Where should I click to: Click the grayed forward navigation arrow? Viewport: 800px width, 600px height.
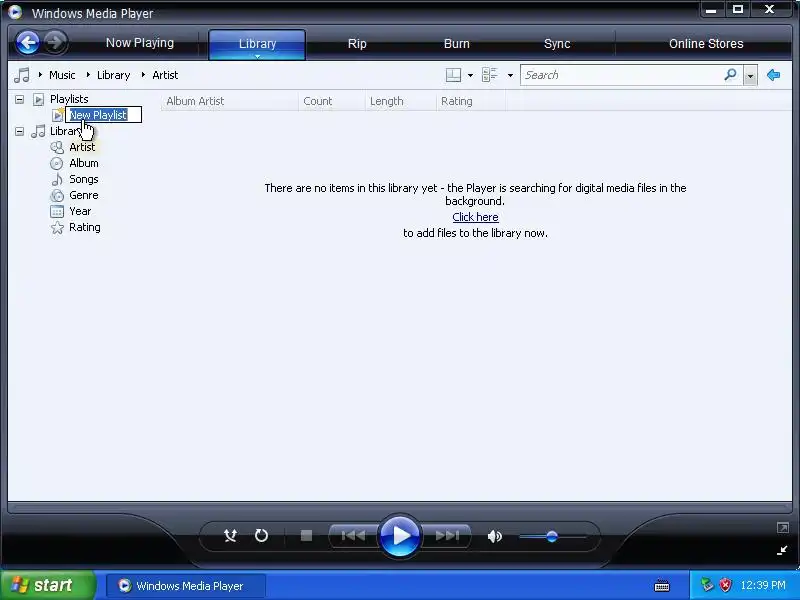[x=56, y=42]
